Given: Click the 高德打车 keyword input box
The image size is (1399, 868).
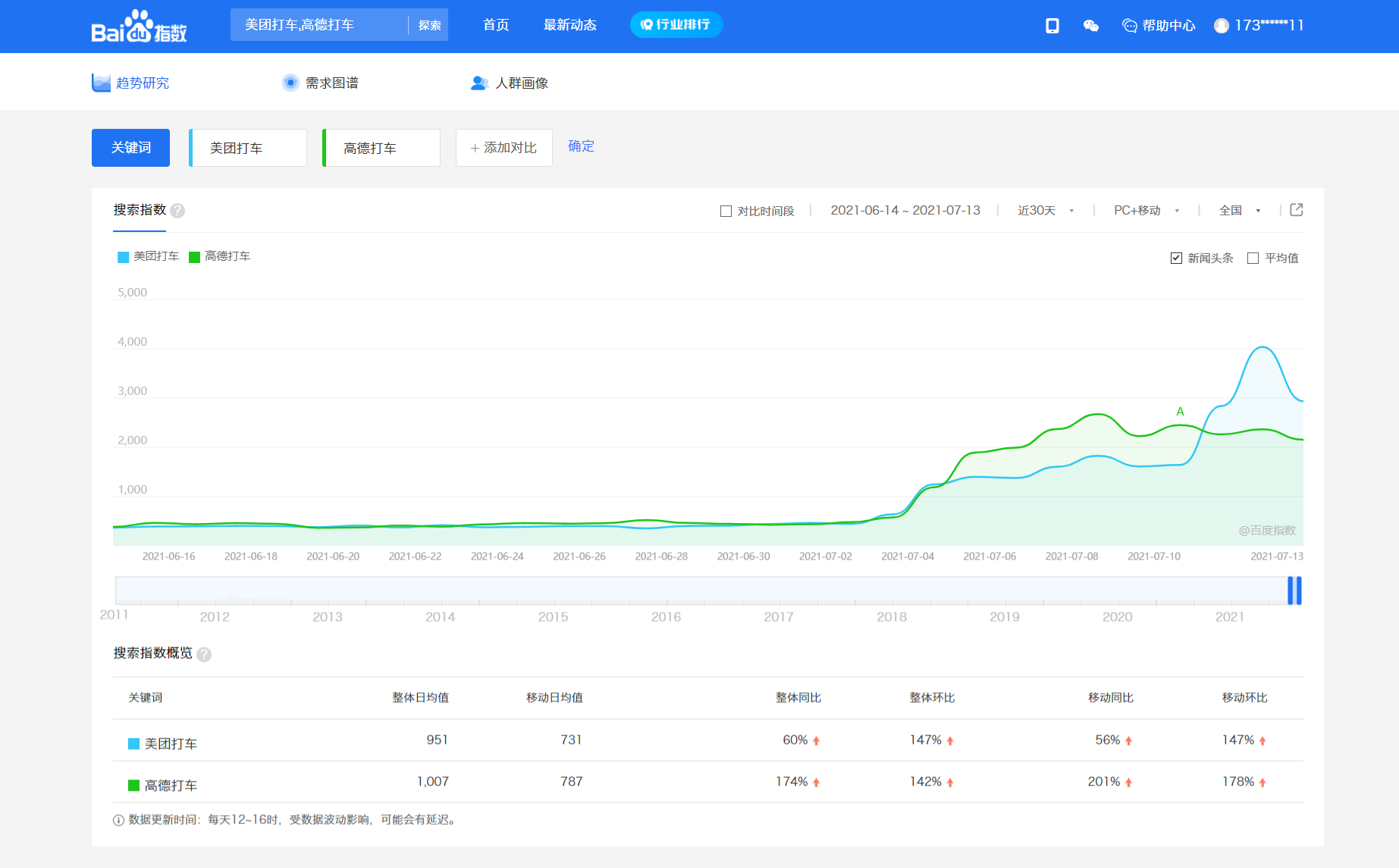Looking at the screenshot, I should click(x=381, y=148).
